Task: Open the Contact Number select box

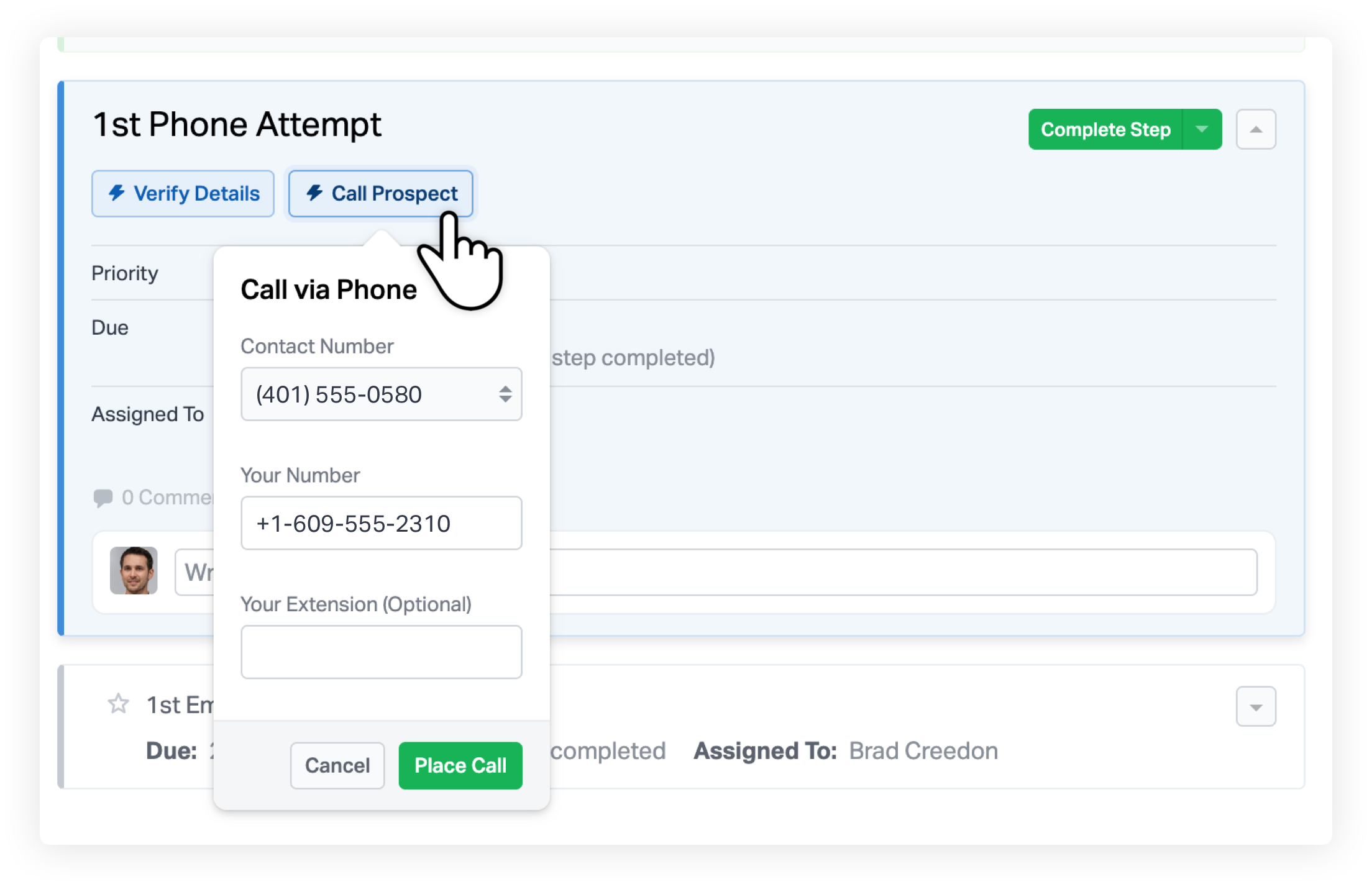Action: click(x=382, y=394)
